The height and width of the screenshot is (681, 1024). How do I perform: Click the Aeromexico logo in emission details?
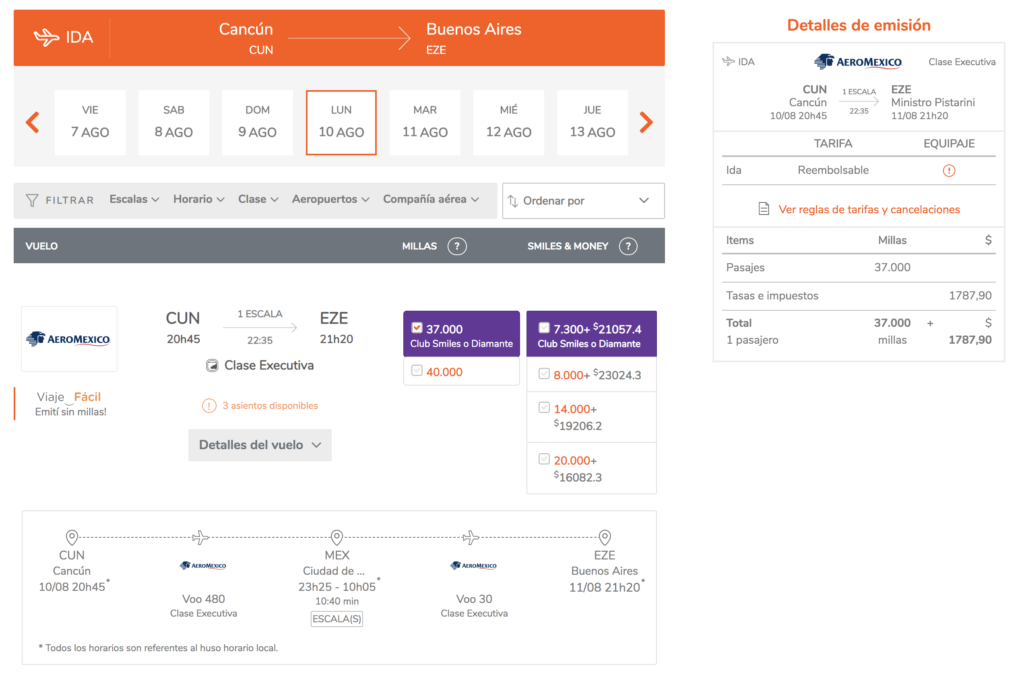click(x=857, y=62)
